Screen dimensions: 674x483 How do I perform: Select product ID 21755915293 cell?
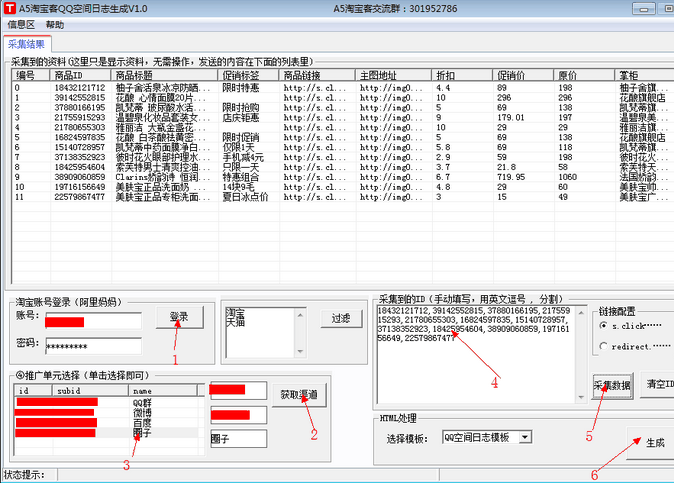(80, 117)
